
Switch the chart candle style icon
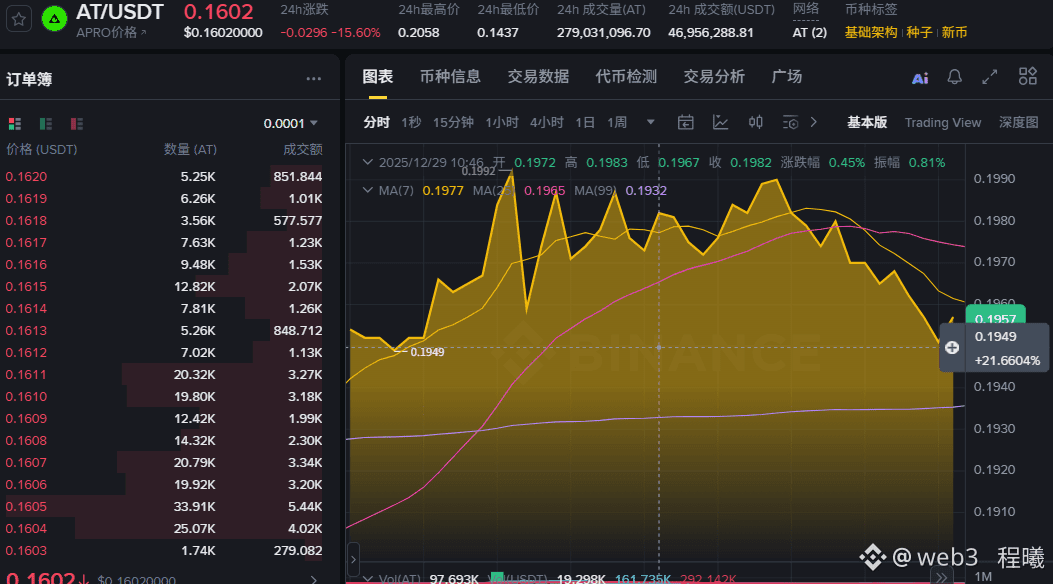pyautogui.click(x=756, y=122)
